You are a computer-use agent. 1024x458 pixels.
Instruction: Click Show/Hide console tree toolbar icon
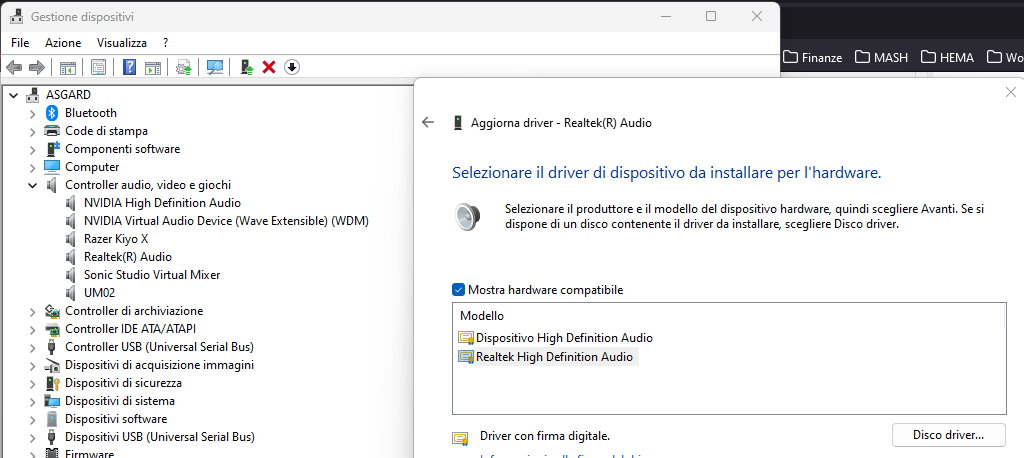pos(68,67)
